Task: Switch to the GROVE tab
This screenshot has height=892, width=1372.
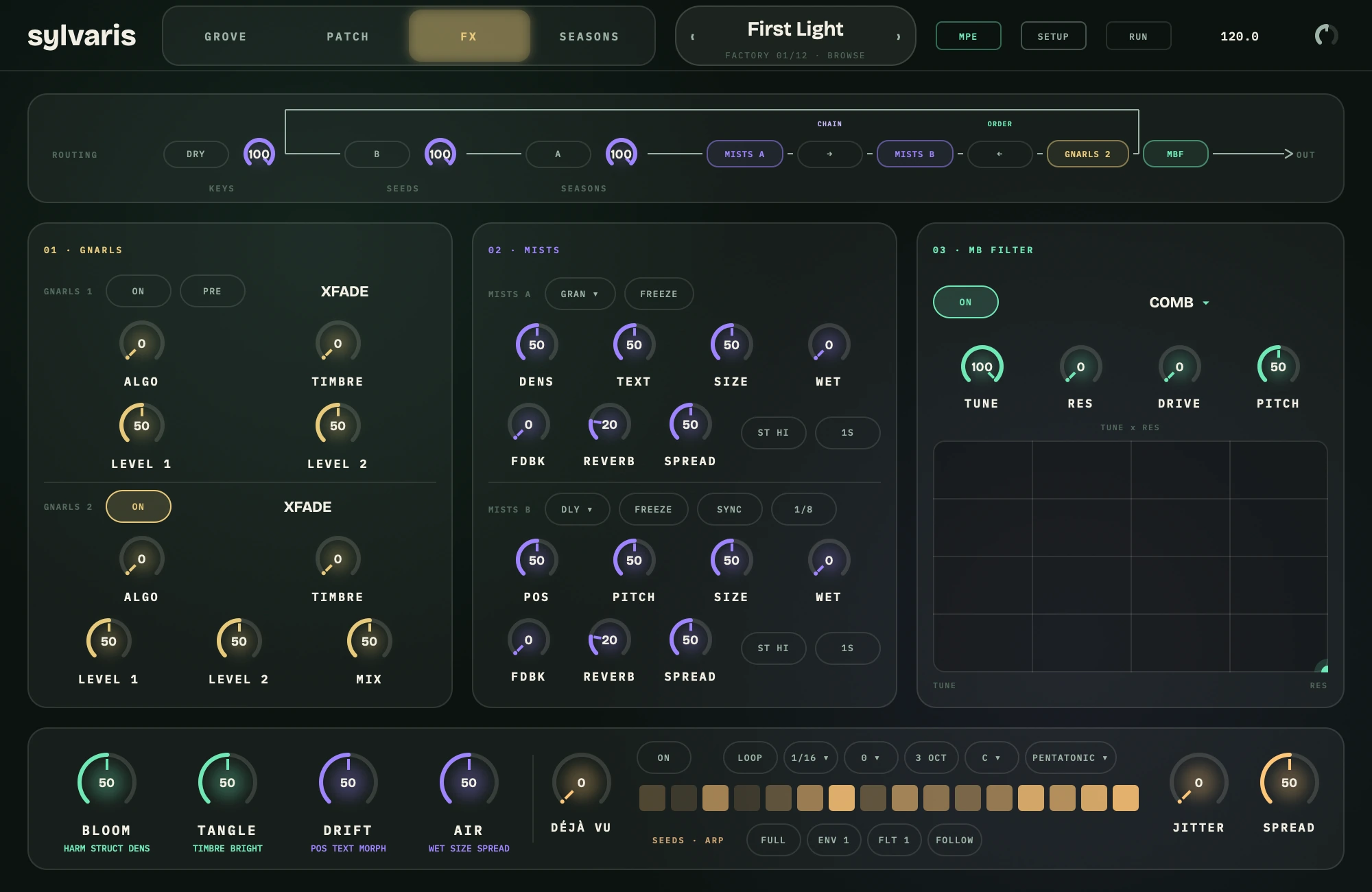Action: [226, 36]
